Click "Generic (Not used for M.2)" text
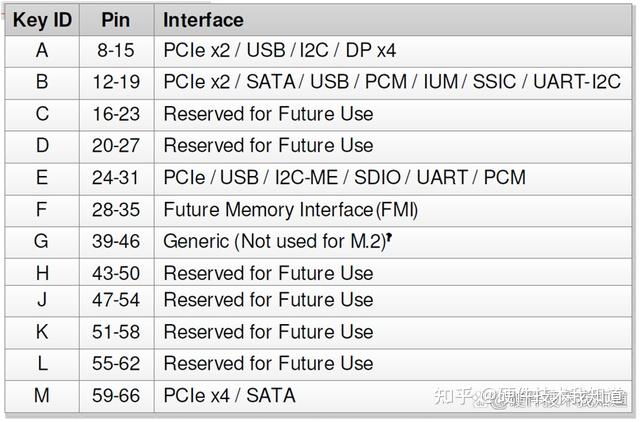This screenshot has width=640, height=422. (270, 242)
